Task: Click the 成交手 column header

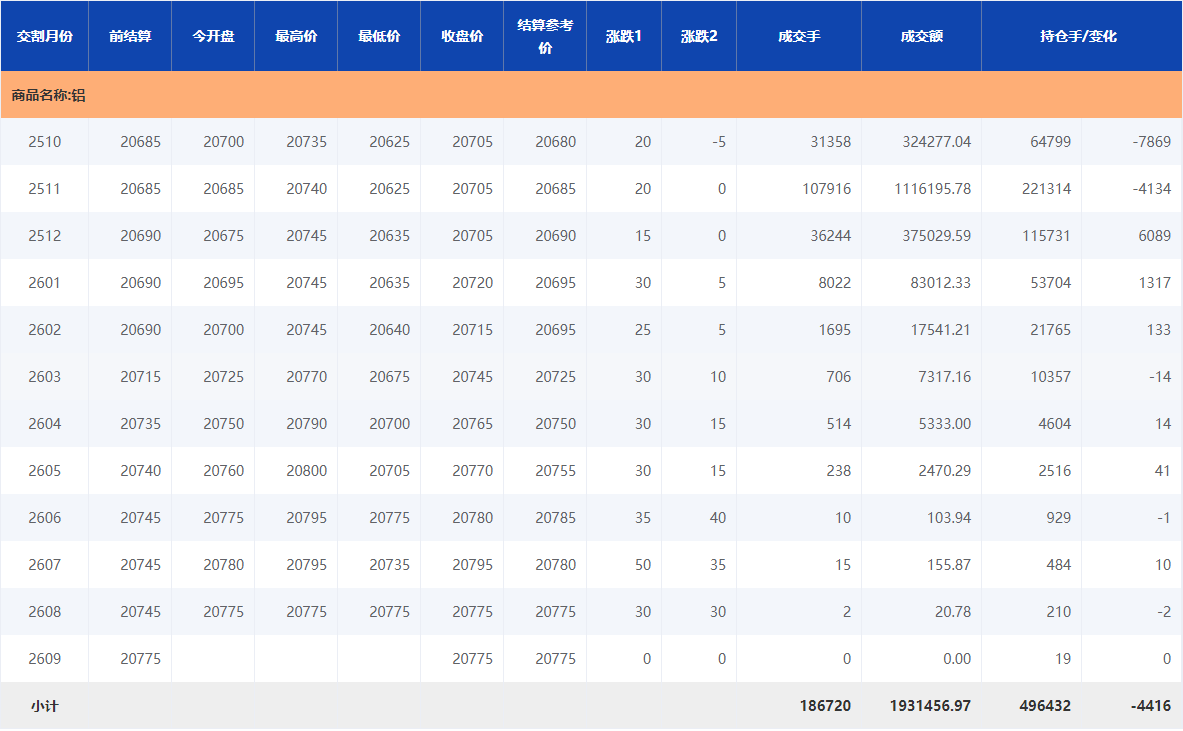Action: (799, 36)
